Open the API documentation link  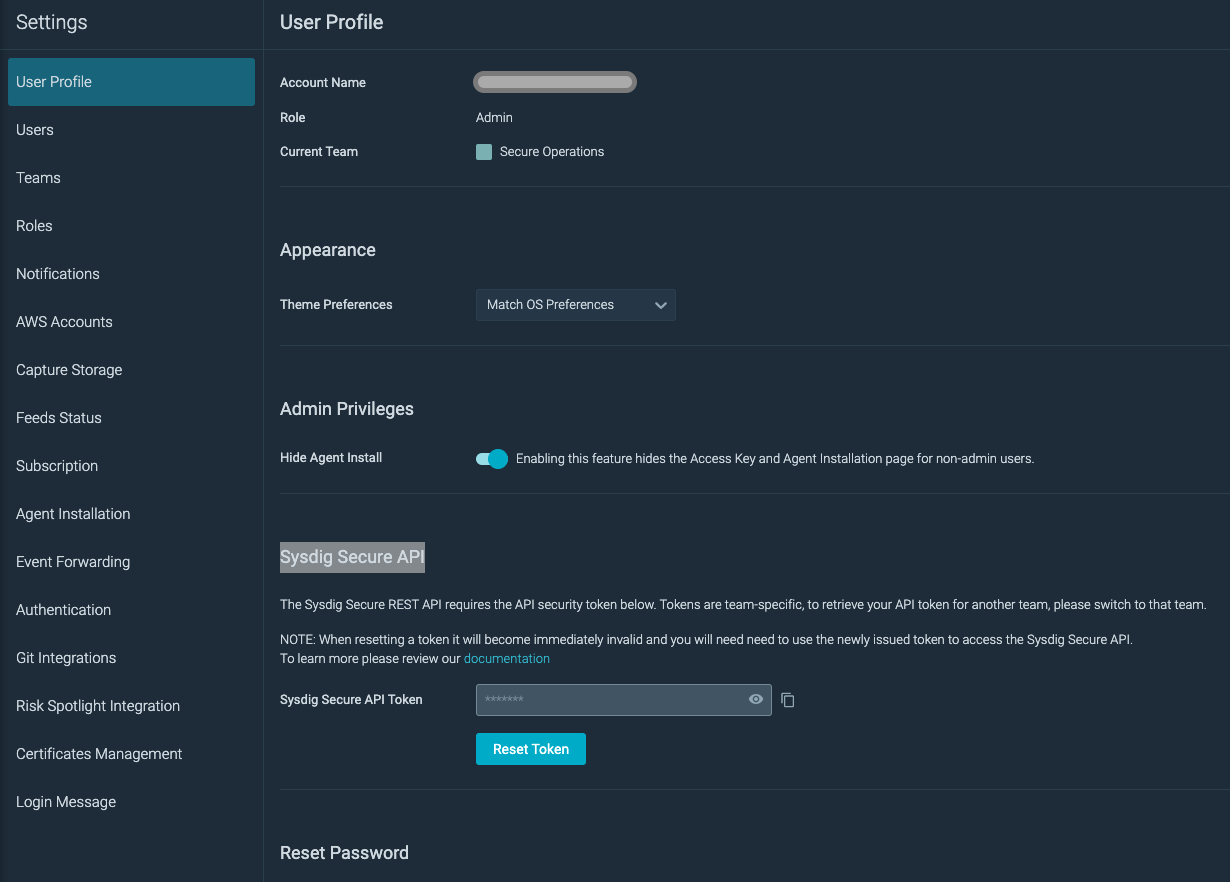tap(506, 658)
